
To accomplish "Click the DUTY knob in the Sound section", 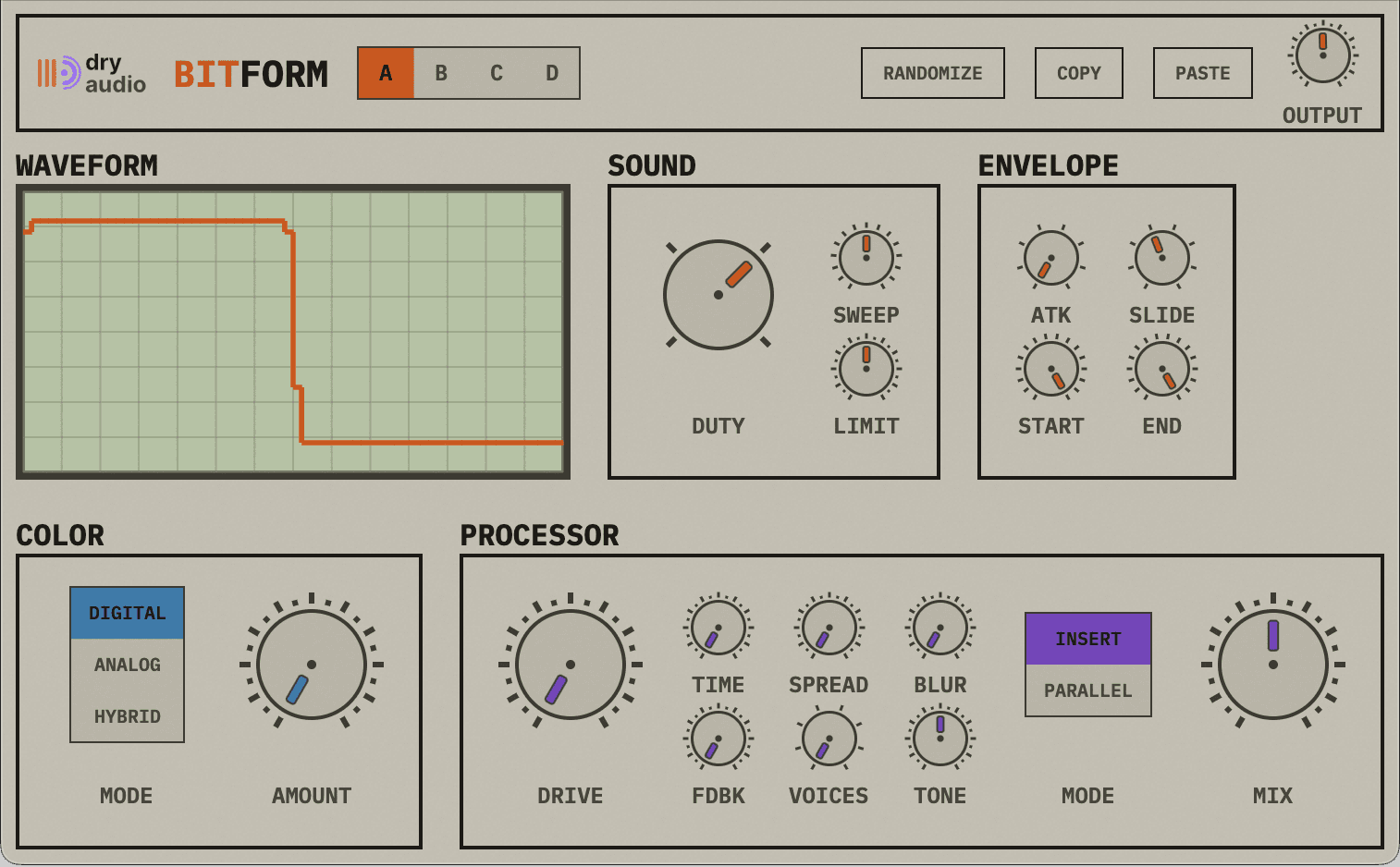I will point(718,296).
